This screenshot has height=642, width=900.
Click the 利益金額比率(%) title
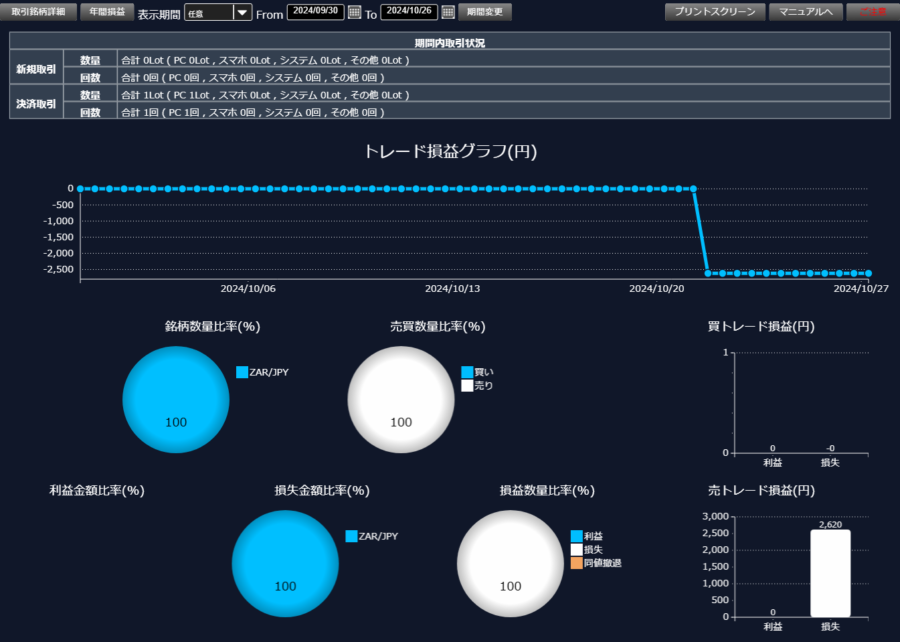[x=97, y=491]
